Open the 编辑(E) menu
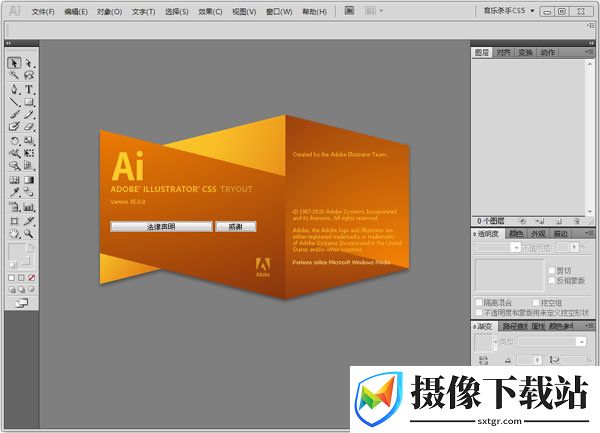This screenshot has width=600, height=433. pos(76,12)
